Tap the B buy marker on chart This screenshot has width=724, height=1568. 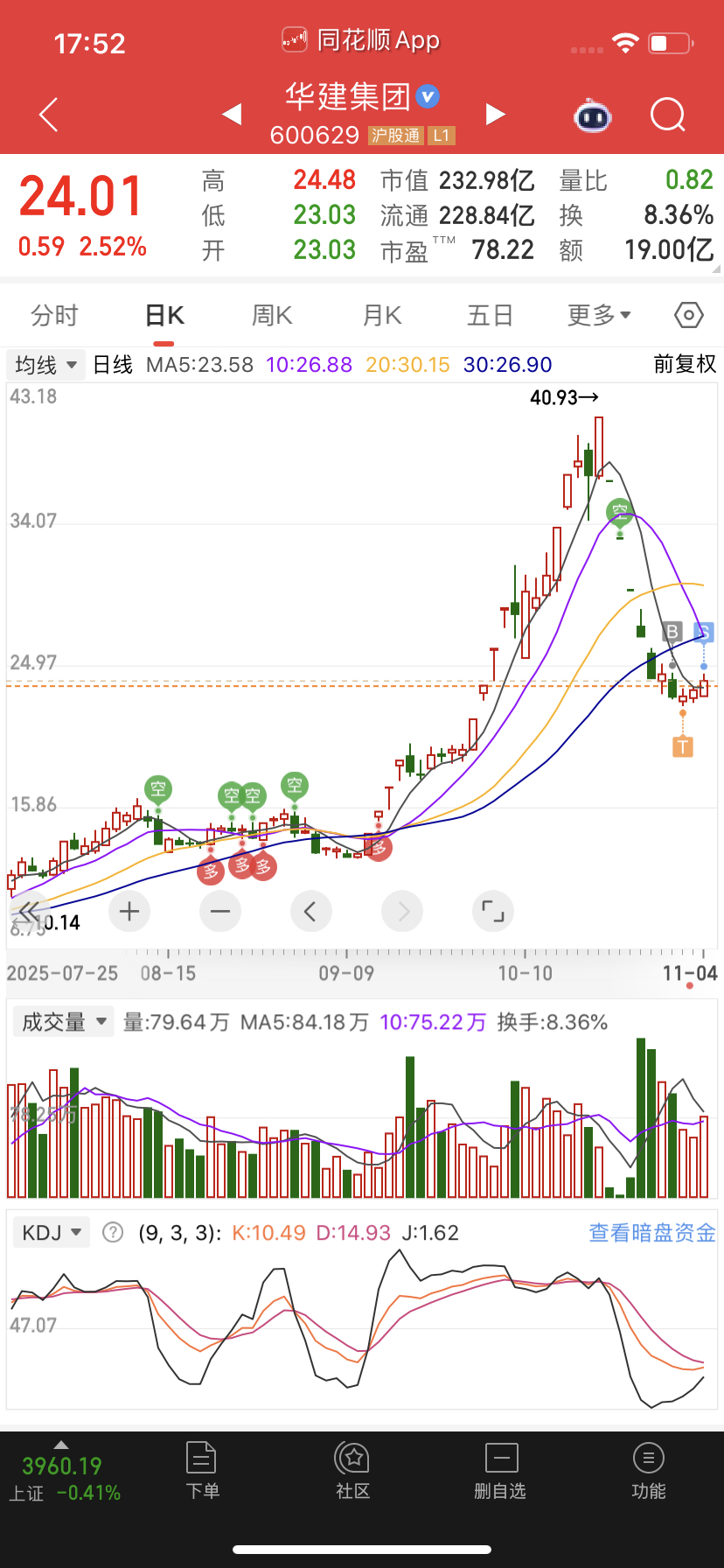pos(672,632)
